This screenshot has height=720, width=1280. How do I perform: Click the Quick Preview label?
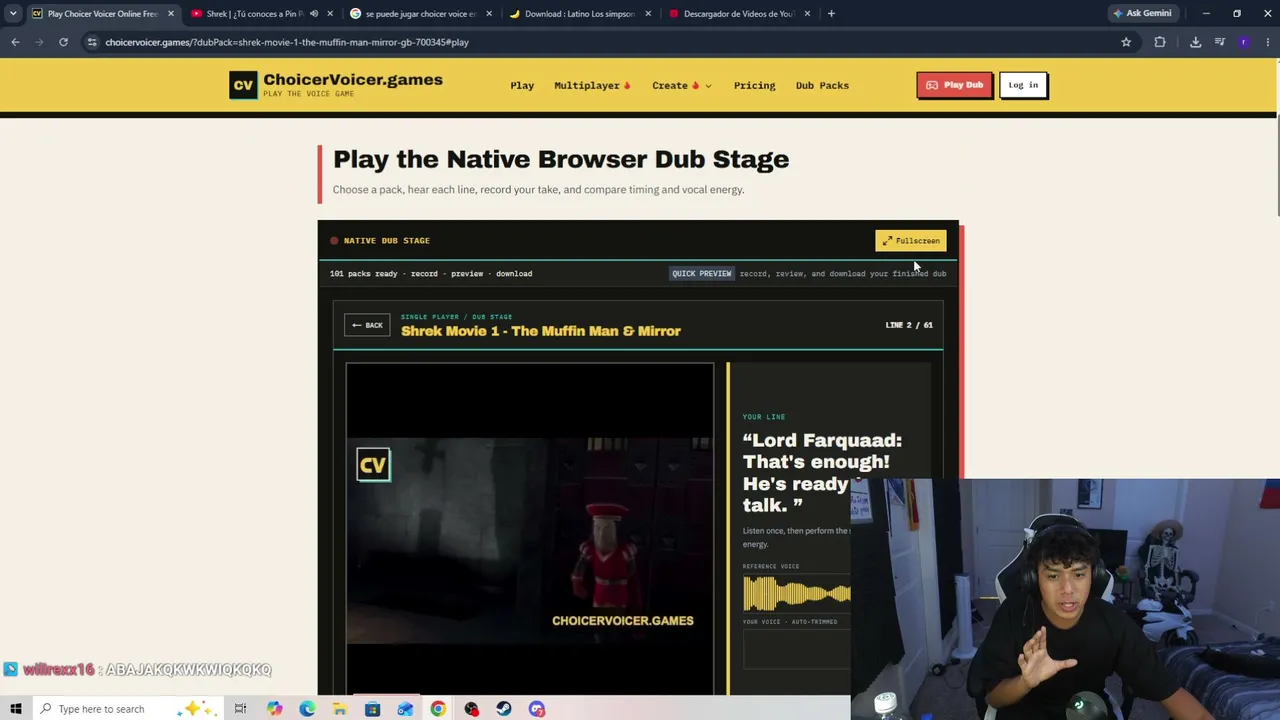[x=701, y=273]
